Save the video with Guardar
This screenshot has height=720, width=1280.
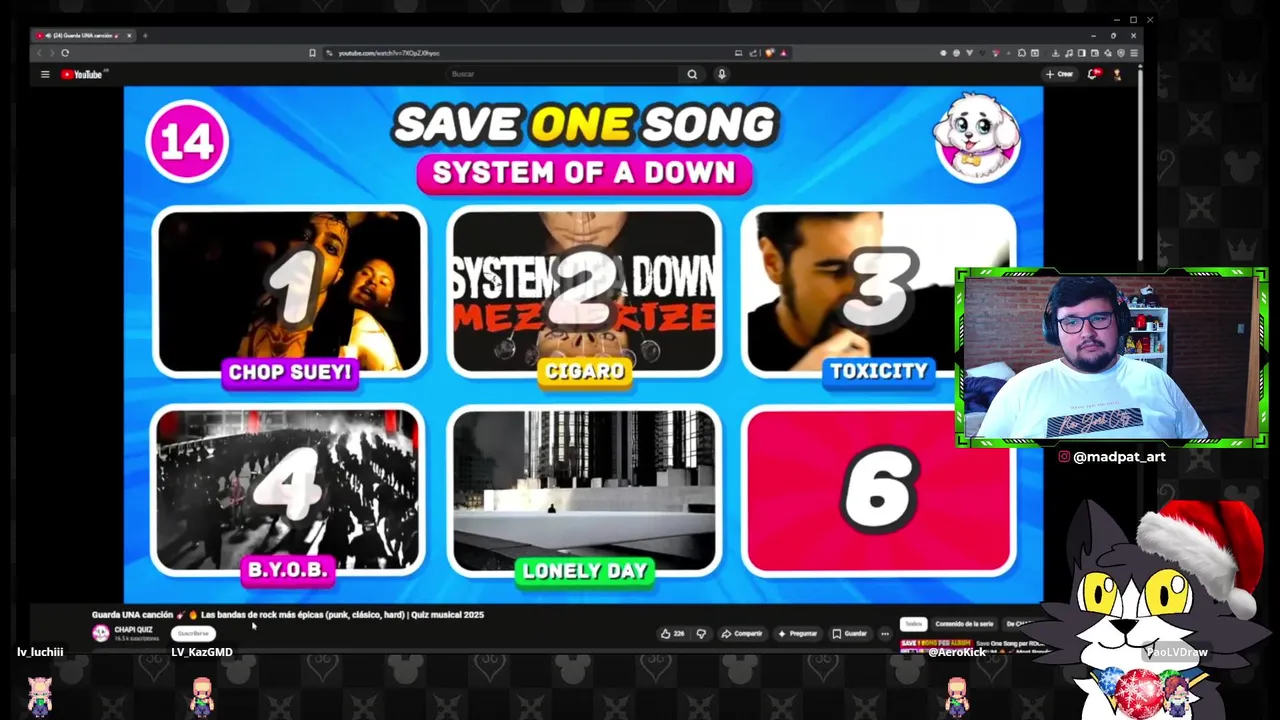pyautogui.click(x=850, y=634)
